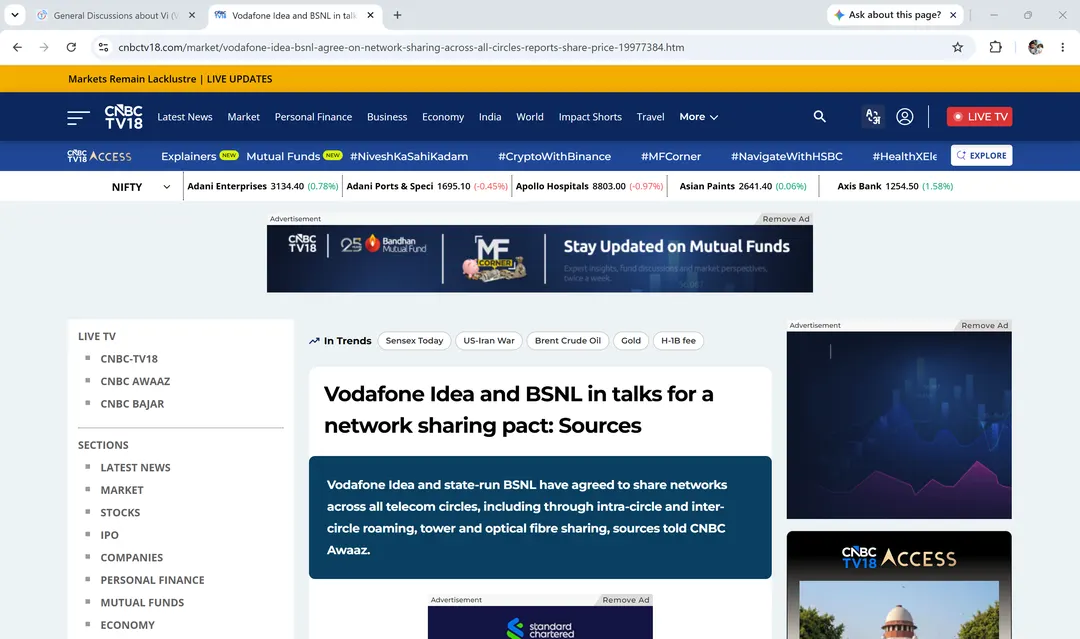Screen dimensions: 1080x639
Task: Open the user profile account icon
Action: pos(904,116)
